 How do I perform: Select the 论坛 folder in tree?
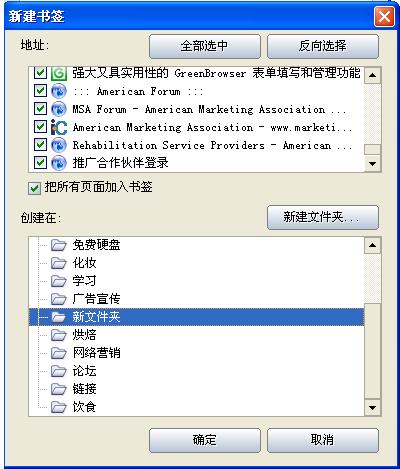tap(84, 371)
